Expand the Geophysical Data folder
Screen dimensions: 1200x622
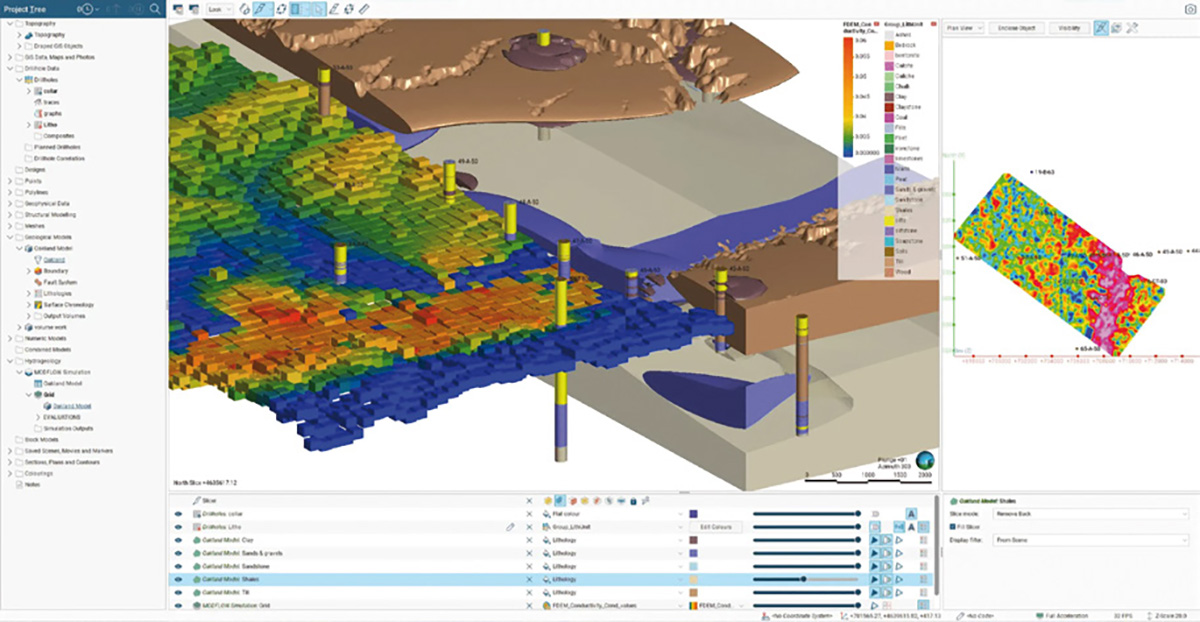10,203
